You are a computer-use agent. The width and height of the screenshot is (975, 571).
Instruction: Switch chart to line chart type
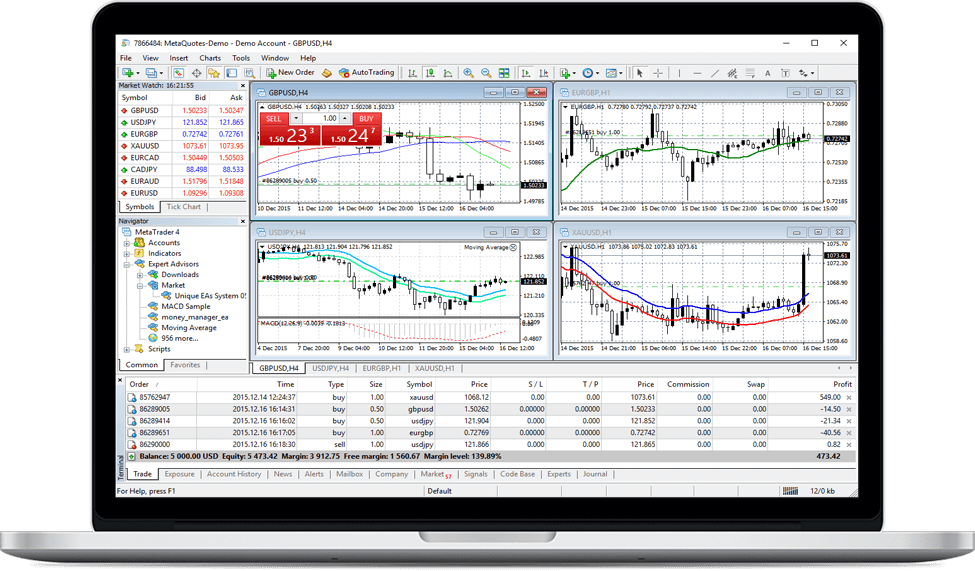click(448, 73)
